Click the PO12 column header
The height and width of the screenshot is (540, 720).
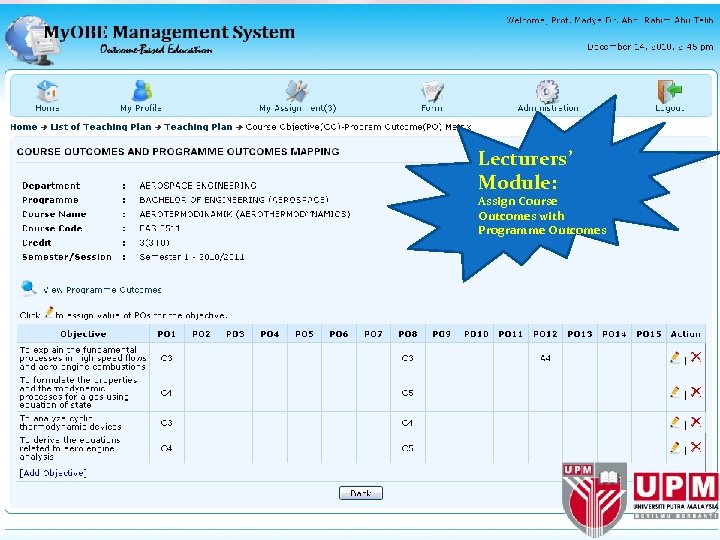pos(545,334)
